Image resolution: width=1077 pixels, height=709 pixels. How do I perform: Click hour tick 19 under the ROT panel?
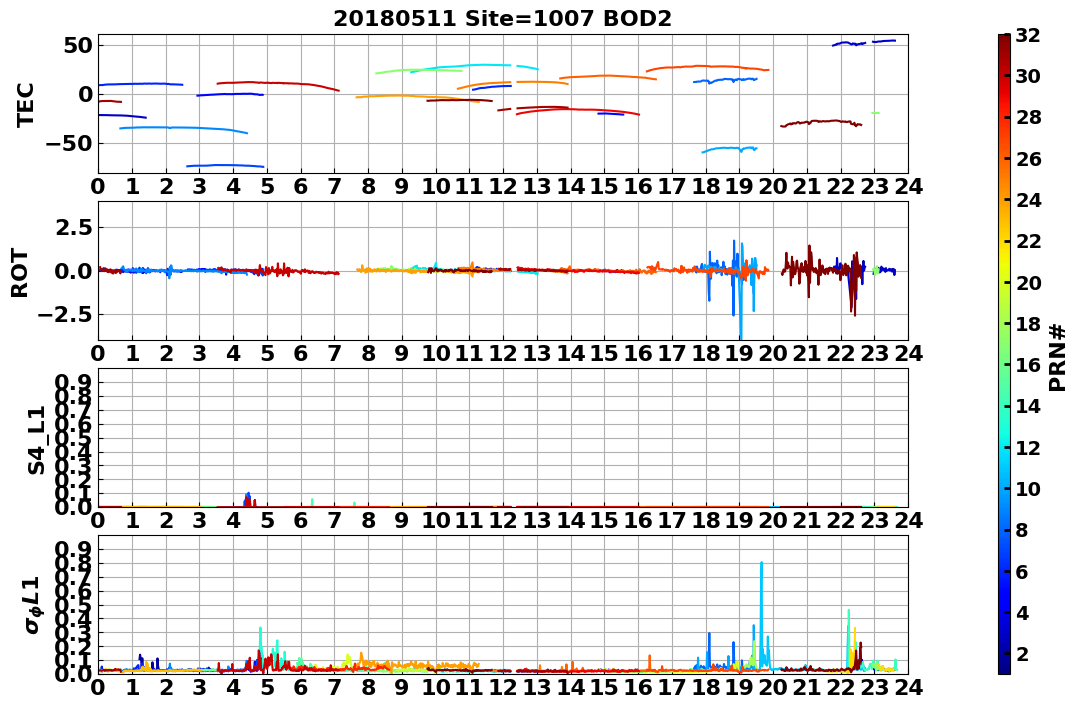point(739,353)
